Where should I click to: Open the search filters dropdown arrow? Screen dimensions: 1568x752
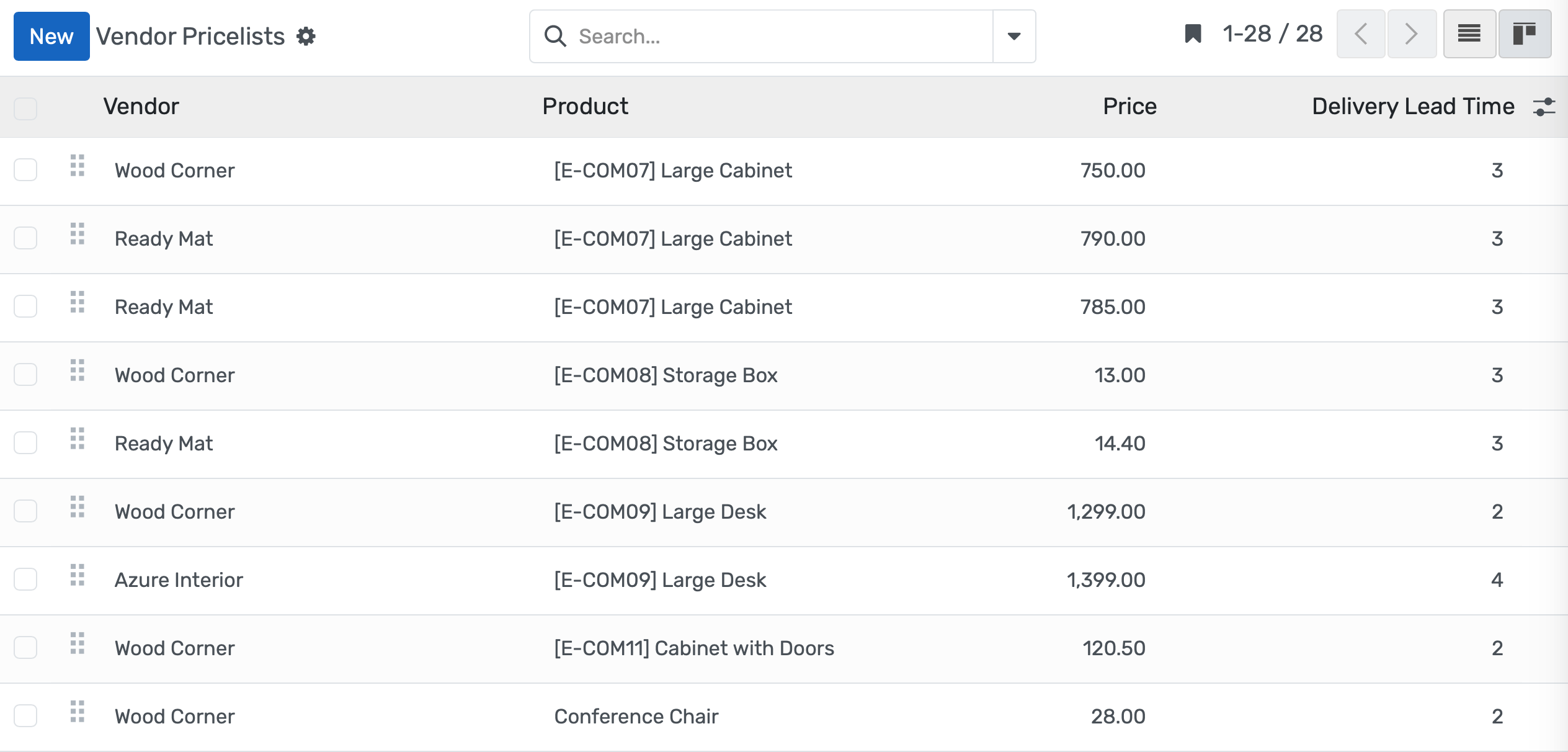pos(1014,36)
